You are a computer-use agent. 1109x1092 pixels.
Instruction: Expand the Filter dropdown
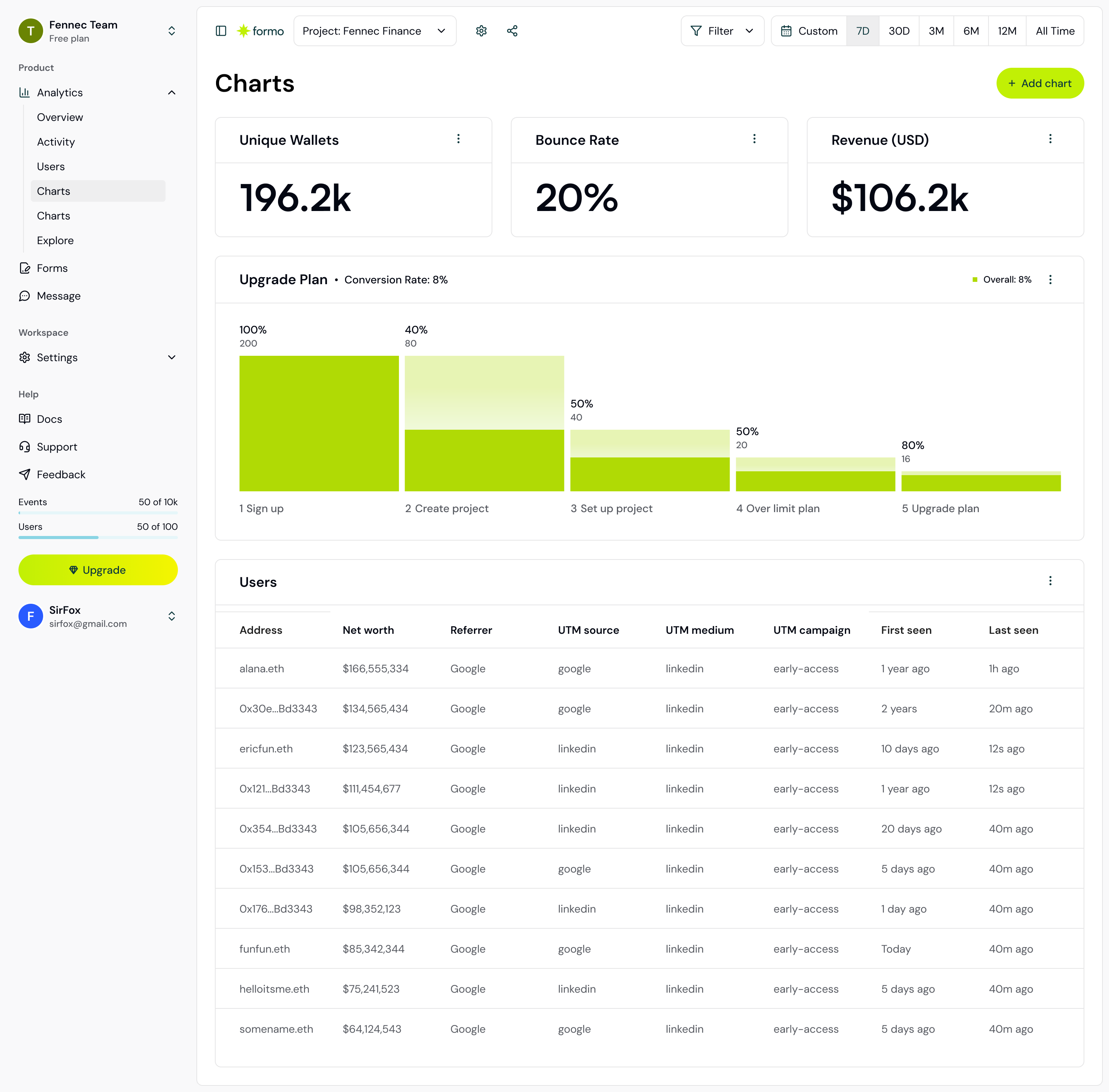[x=722, y=31]
